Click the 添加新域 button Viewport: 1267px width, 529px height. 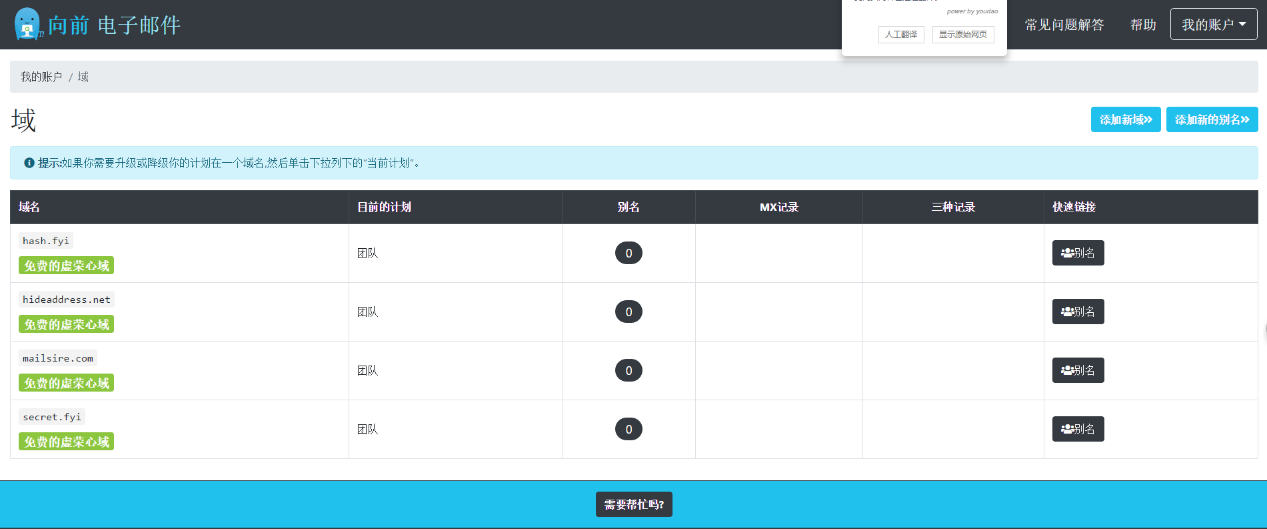pos(1125,120)
